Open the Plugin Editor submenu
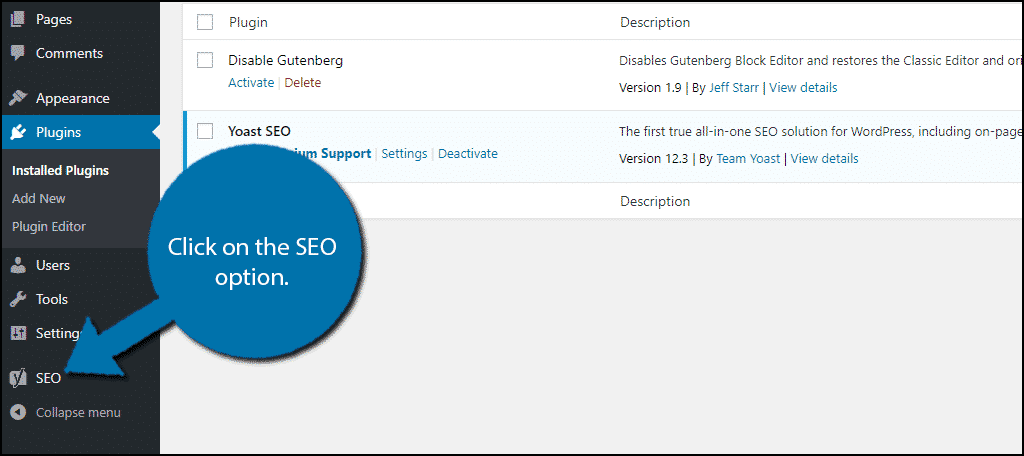The image size is (1024, 456). [49, 227]
